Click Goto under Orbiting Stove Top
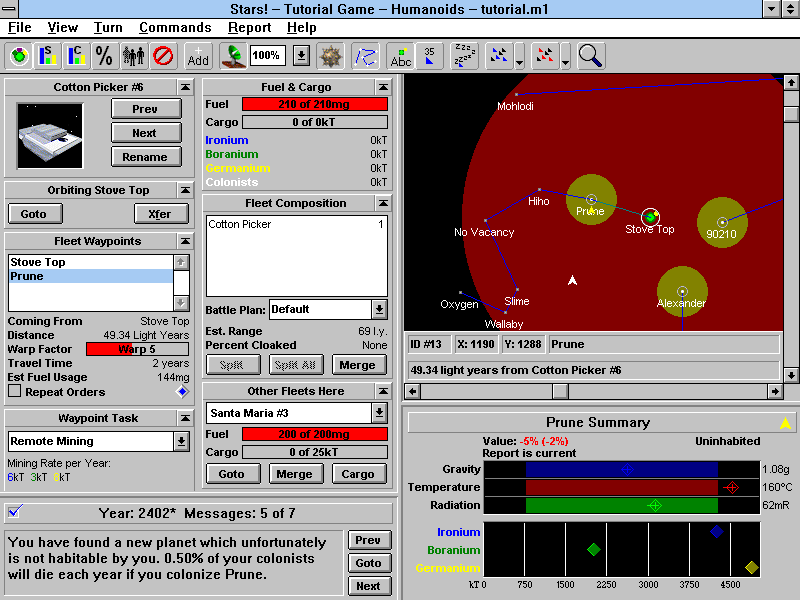 pyautogui.click(x=35, y=214)
